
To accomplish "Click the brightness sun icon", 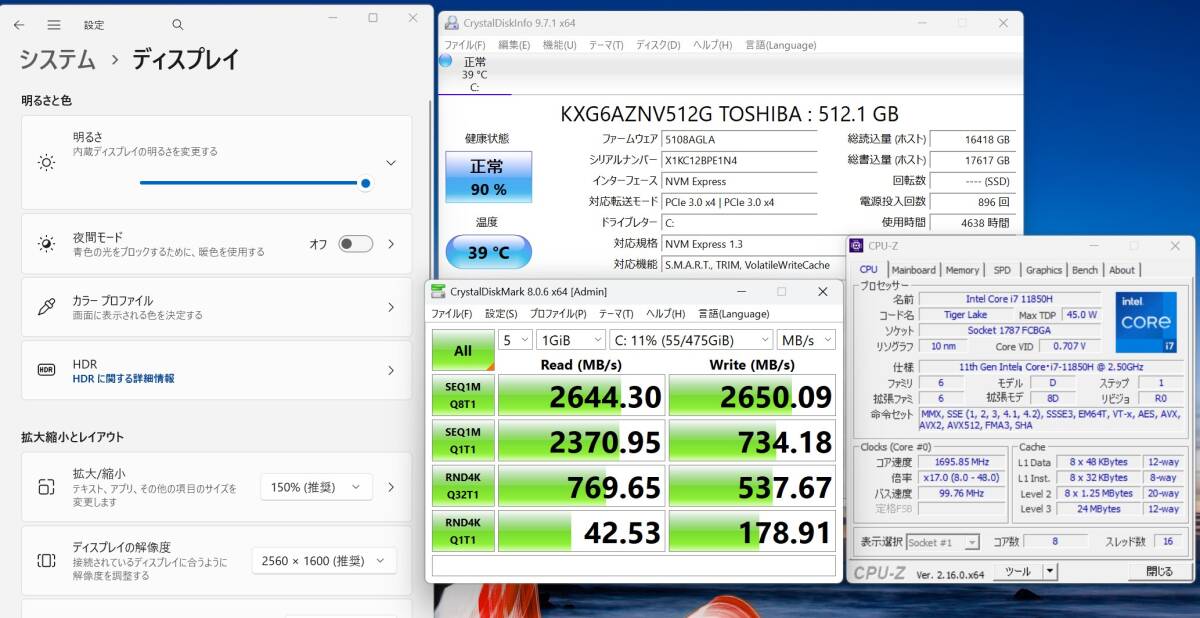I will click(46, 162).
